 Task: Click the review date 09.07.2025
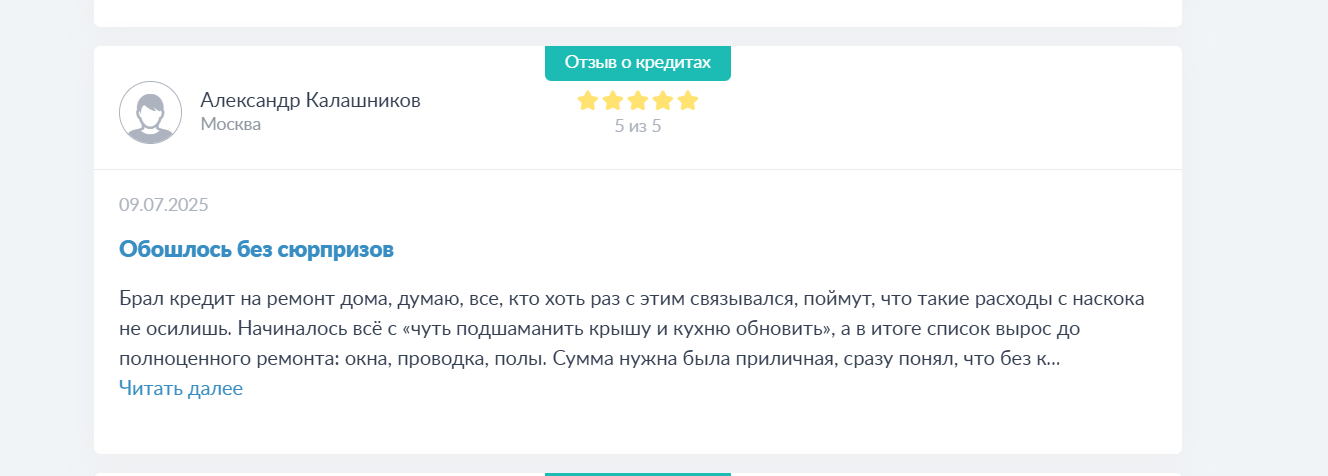164,205
